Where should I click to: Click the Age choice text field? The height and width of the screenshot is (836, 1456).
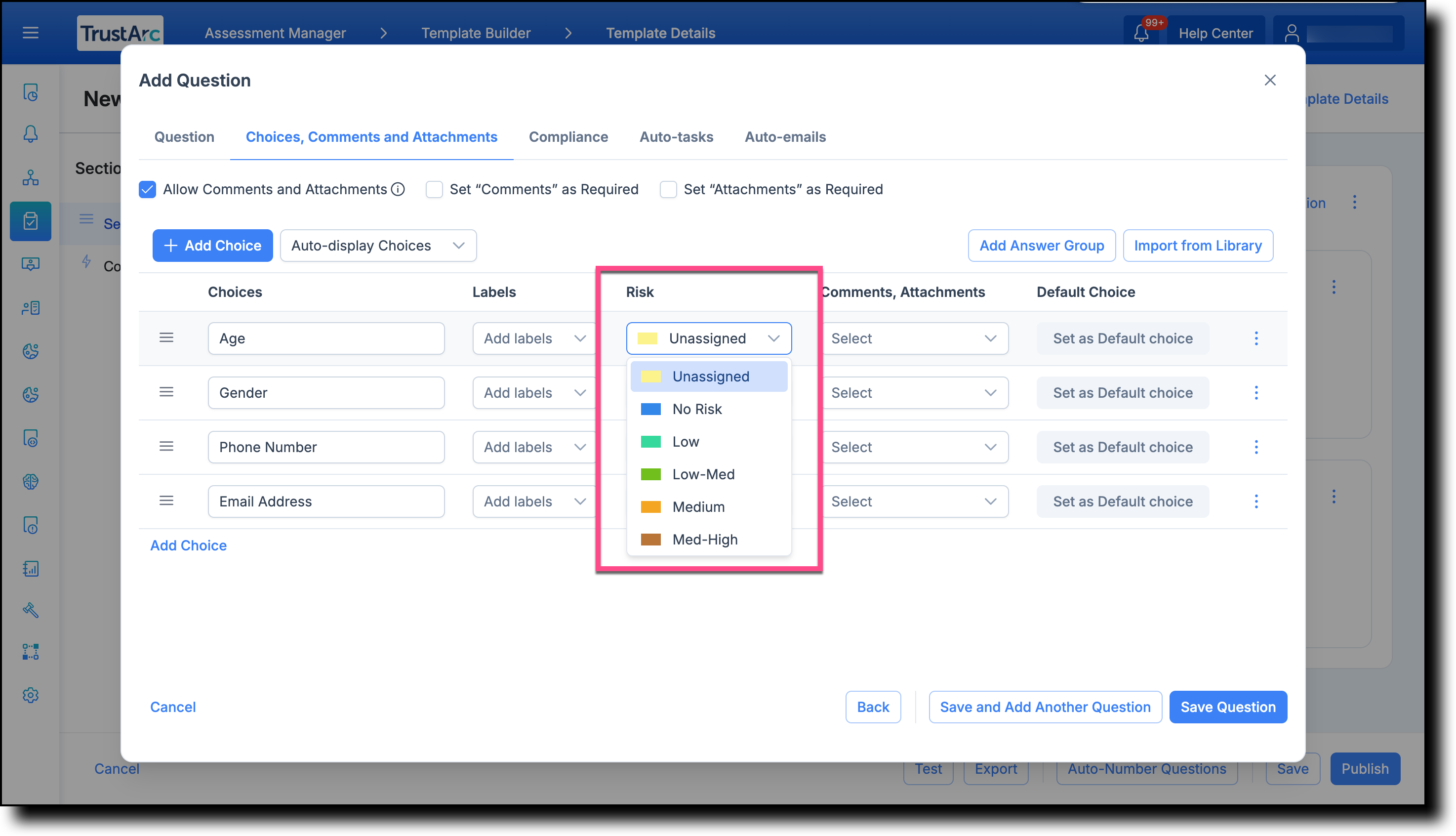click(x=326, y=338)
